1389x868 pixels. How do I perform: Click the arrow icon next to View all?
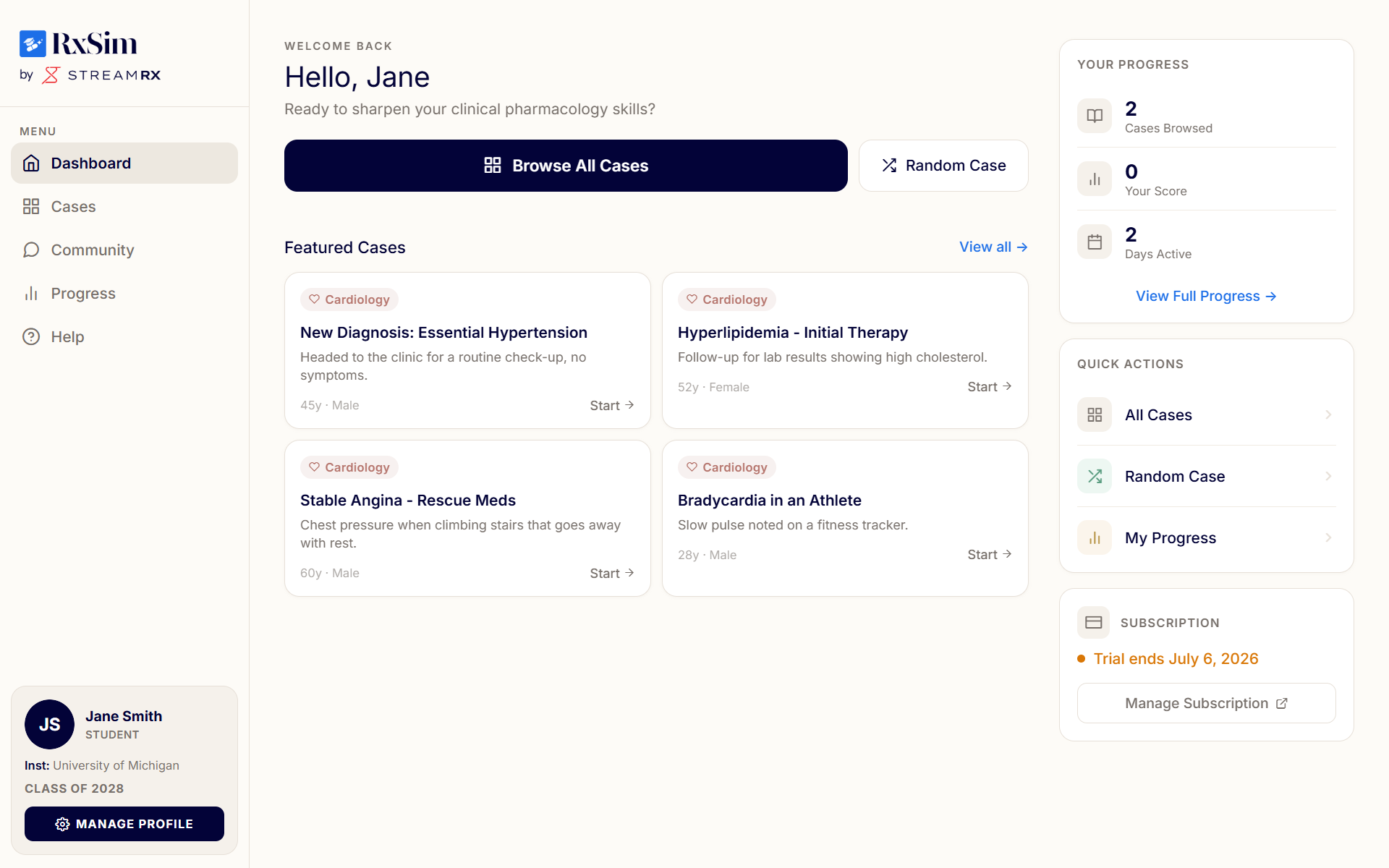[1022, 247]
